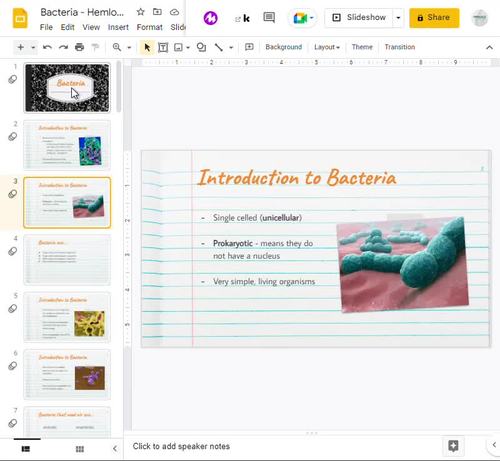
Task: Open comment history
Action: pyautogui.click(x=269, y=17)
